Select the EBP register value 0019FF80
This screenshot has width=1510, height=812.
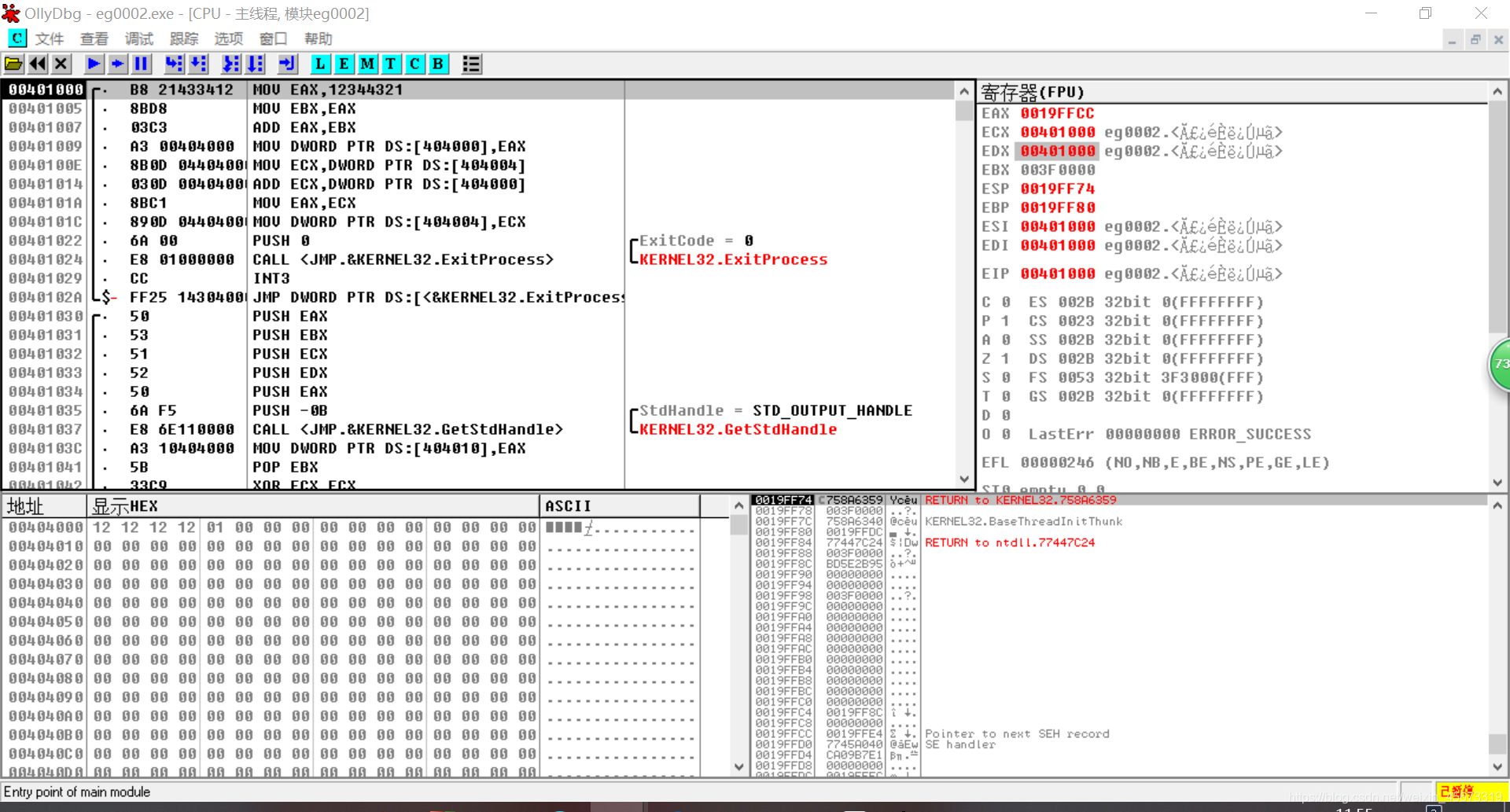1057,208
